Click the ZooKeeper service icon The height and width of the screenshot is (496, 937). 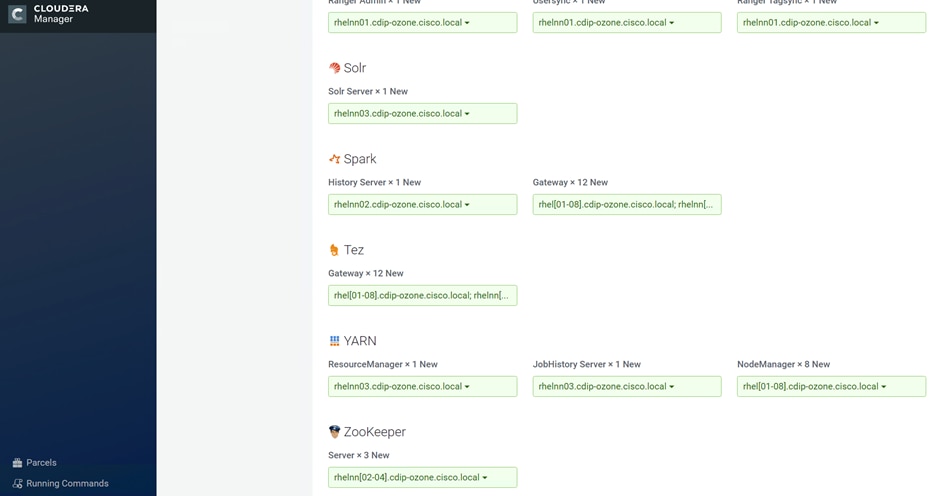[x=334, y=431]
